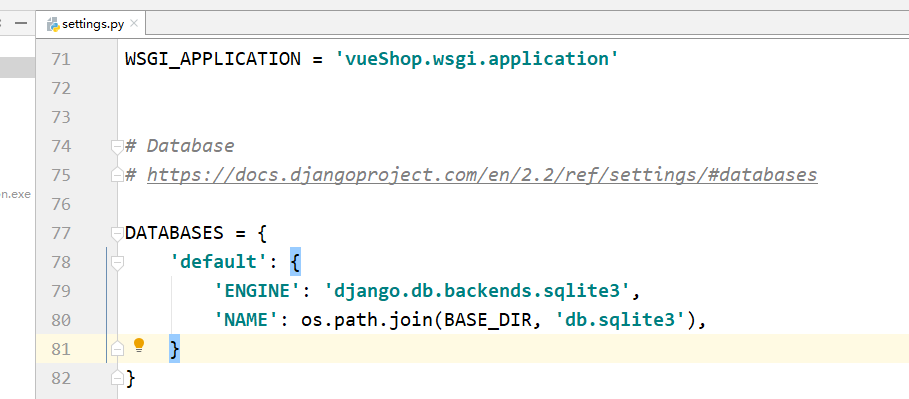
Task: Collapse the tool window with minus icon
Action: [21, 23]
